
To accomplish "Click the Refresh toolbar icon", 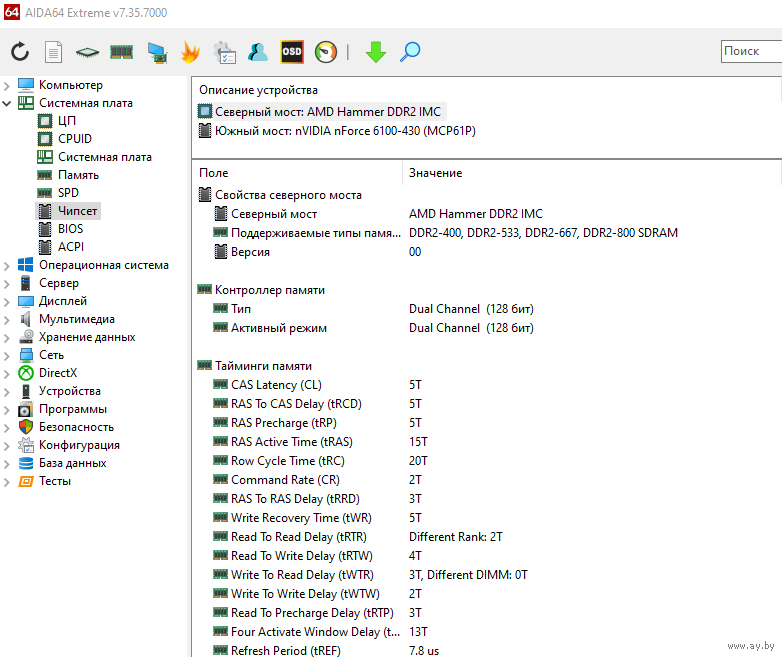I will (20, 51).
